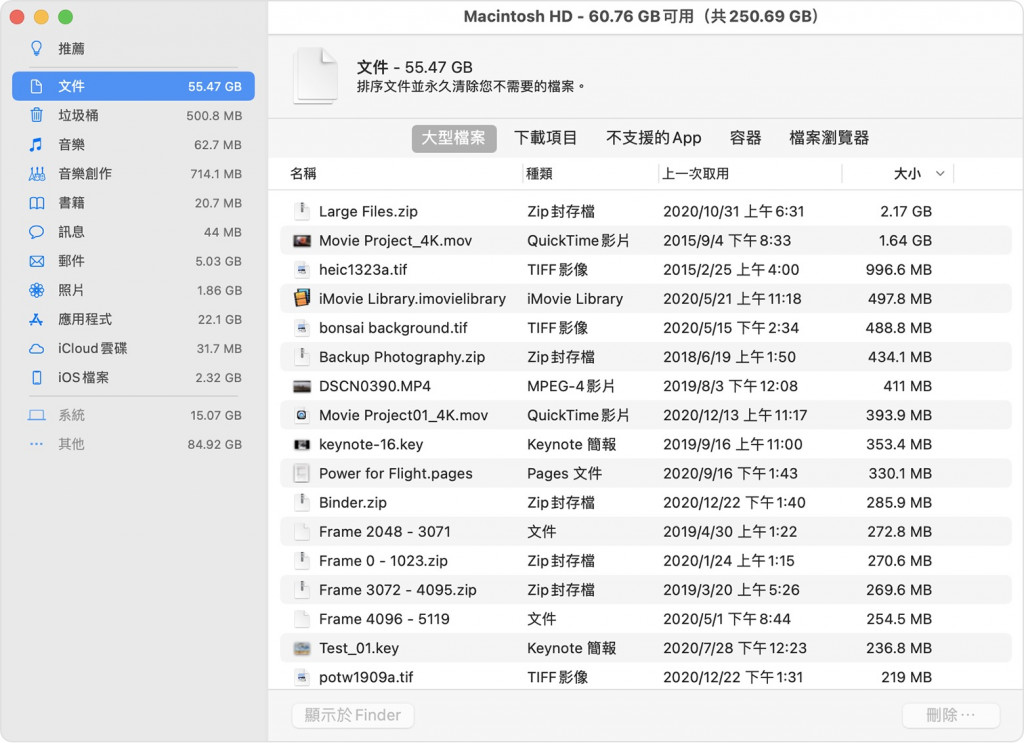Open the 容器 tab
Image resolution: width=1024 pixels, height=743 pixels.
click(745, 138)
